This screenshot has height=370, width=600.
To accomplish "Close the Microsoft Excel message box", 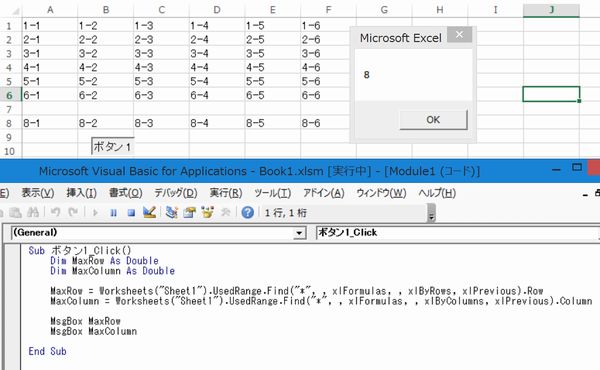I will point(459,35).
